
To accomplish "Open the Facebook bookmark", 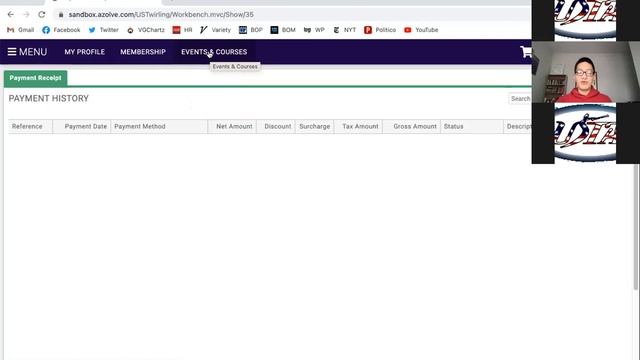I will 61,30.
